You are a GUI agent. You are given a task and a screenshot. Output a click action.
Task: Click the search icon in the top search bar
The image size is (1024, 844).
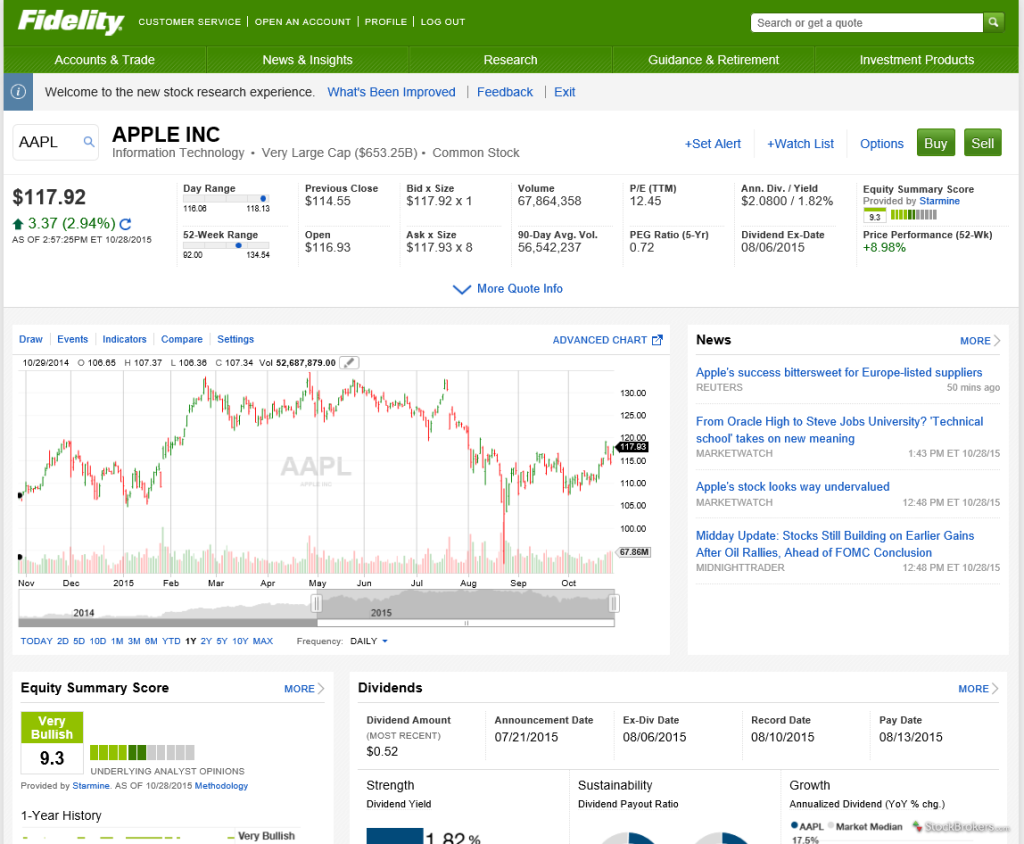coord(993,21)
